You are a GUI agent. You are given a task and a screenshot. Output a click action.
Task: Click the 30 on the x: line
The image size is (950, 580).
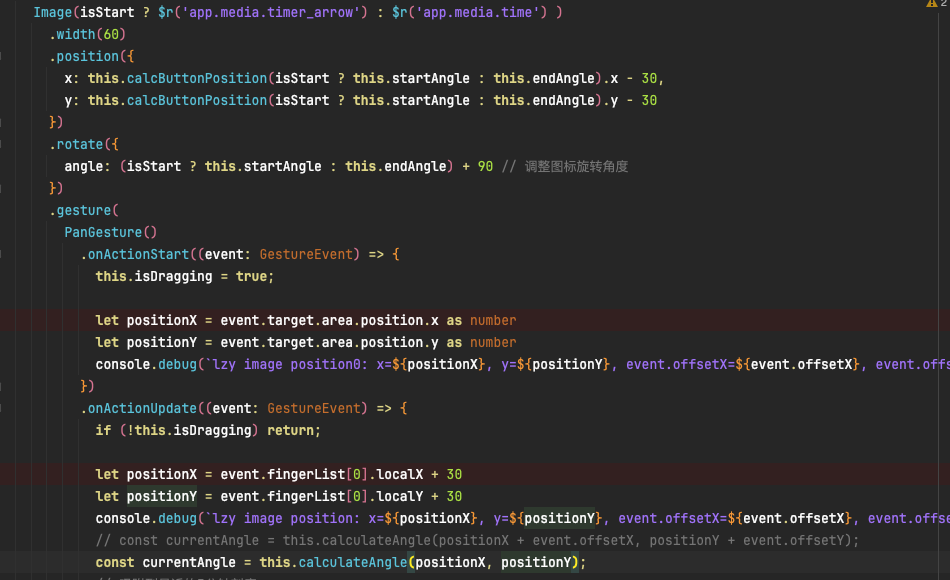pos(649,78)
